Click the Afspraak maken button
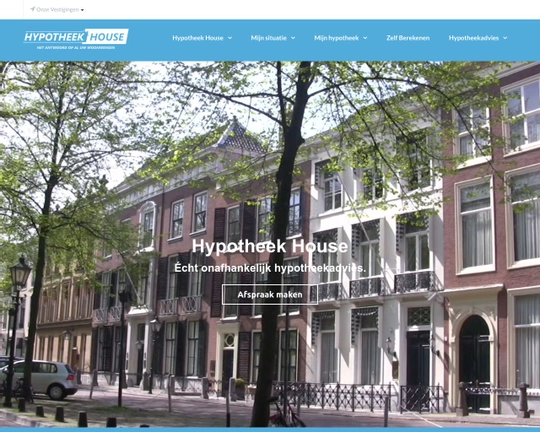 pos(270,295)
